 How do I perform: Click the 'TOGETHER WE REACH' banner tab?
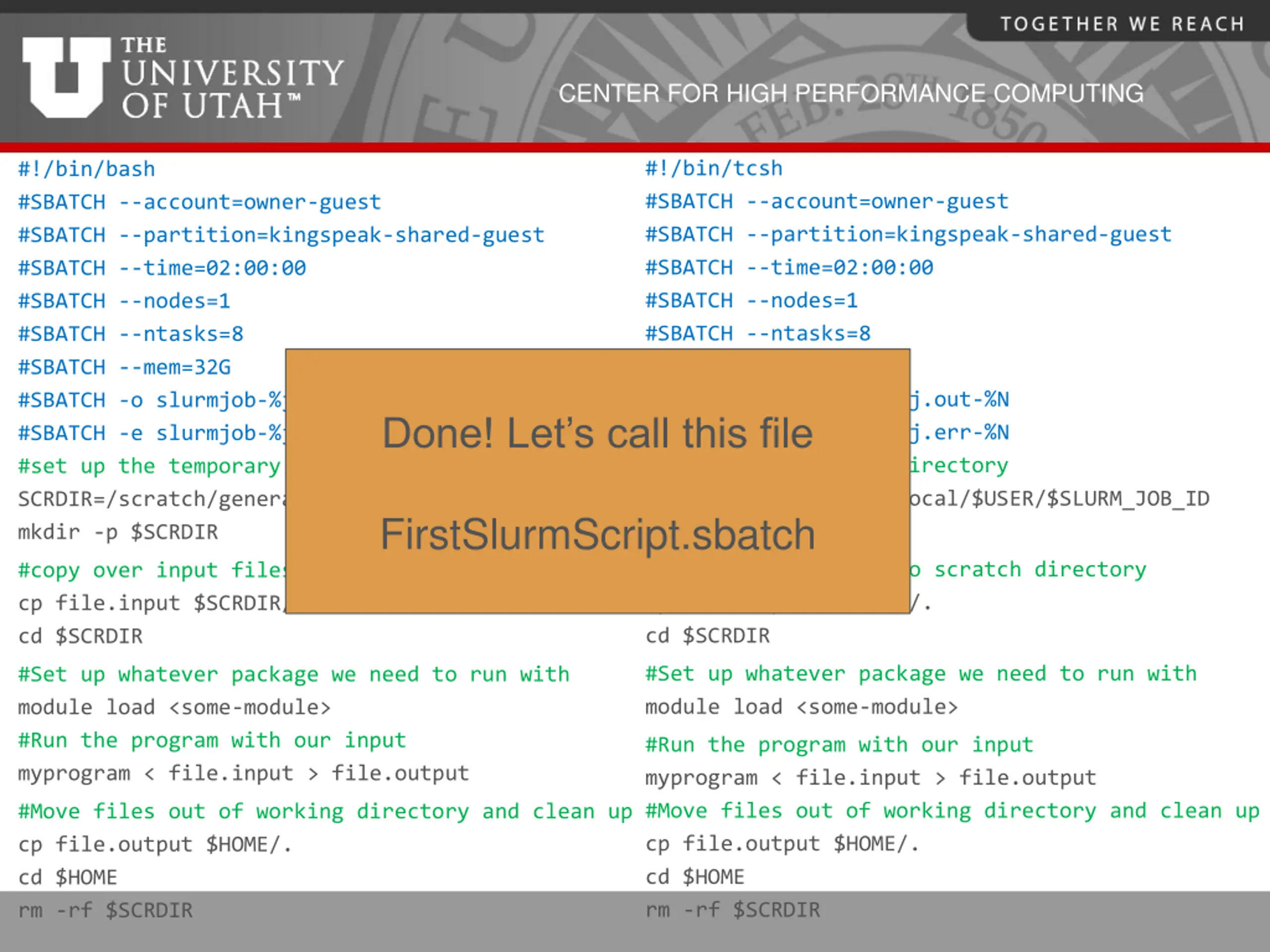pyautogui.click(x=1122, y=24)
